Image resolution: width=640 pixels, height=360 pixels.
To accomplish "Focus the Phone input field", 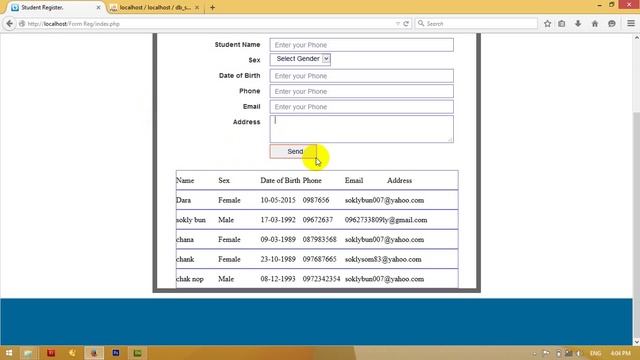I will point(361,91).
